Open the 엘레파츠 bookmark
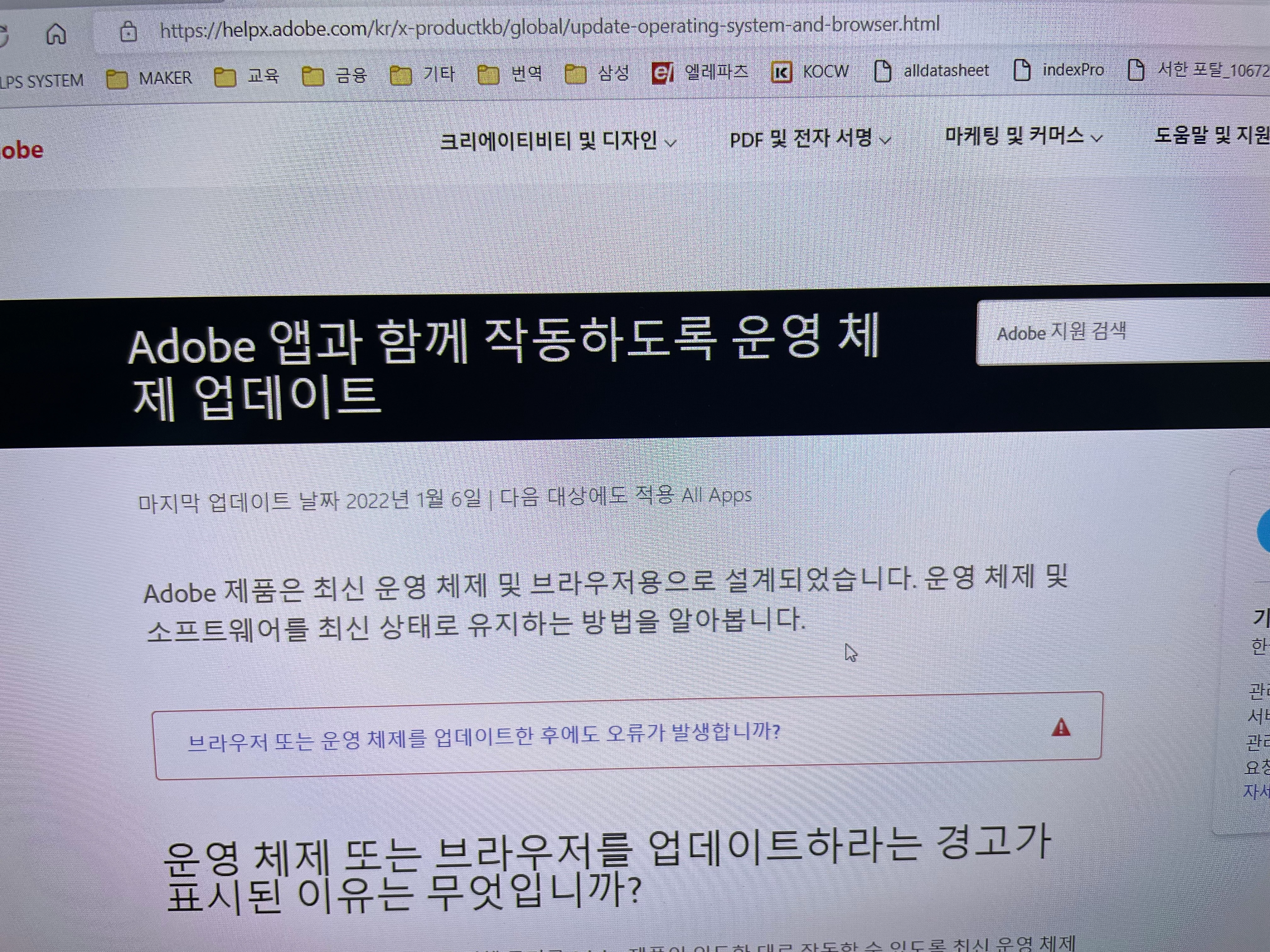1270x952 pixels. point(701,72)
